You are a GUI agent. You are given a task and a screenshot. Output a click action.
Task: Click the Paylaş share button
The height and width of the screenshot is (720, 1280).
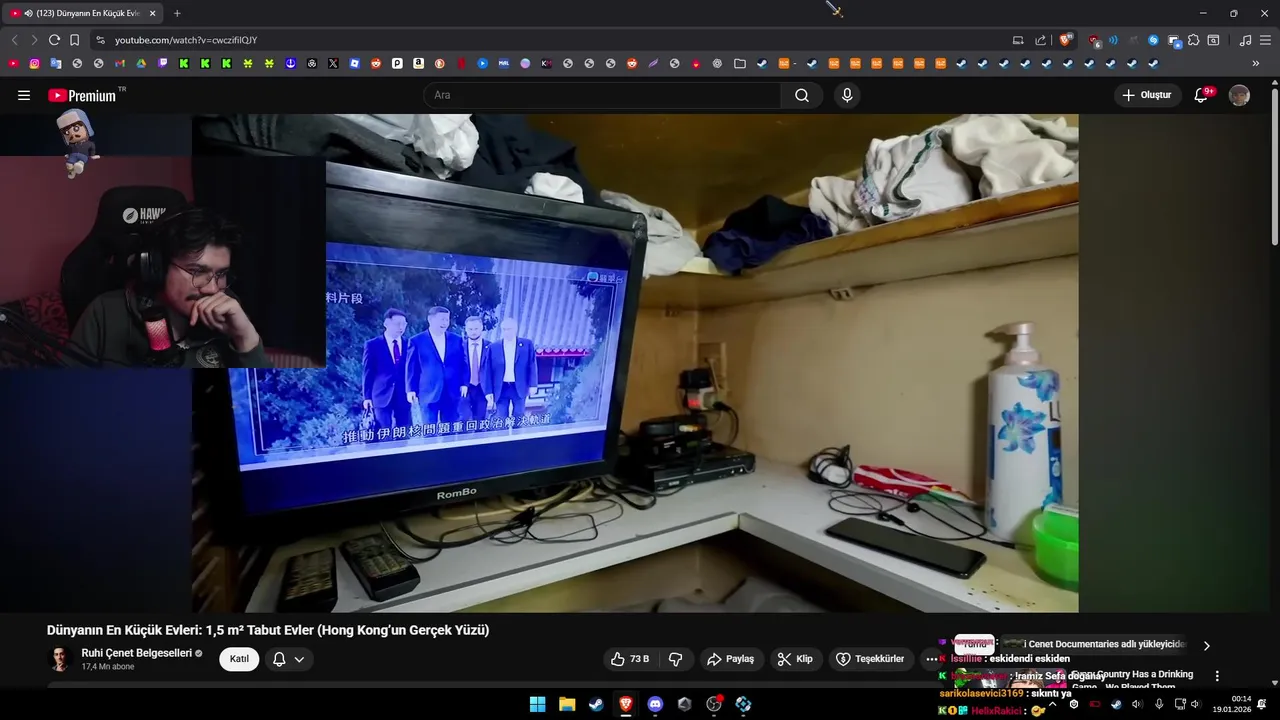coord(730,659)
